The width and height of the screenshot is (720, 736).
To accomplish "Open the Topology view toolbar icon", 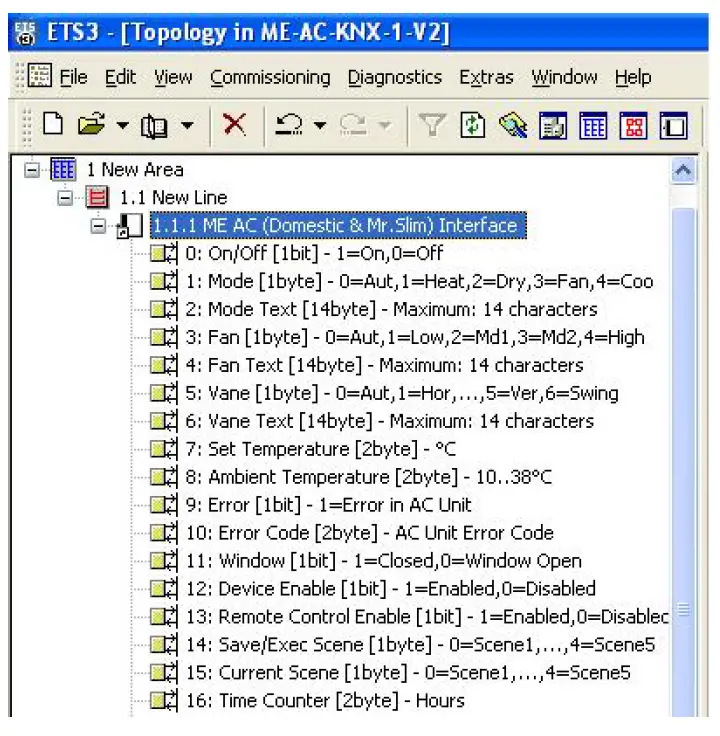I will 593,126.
